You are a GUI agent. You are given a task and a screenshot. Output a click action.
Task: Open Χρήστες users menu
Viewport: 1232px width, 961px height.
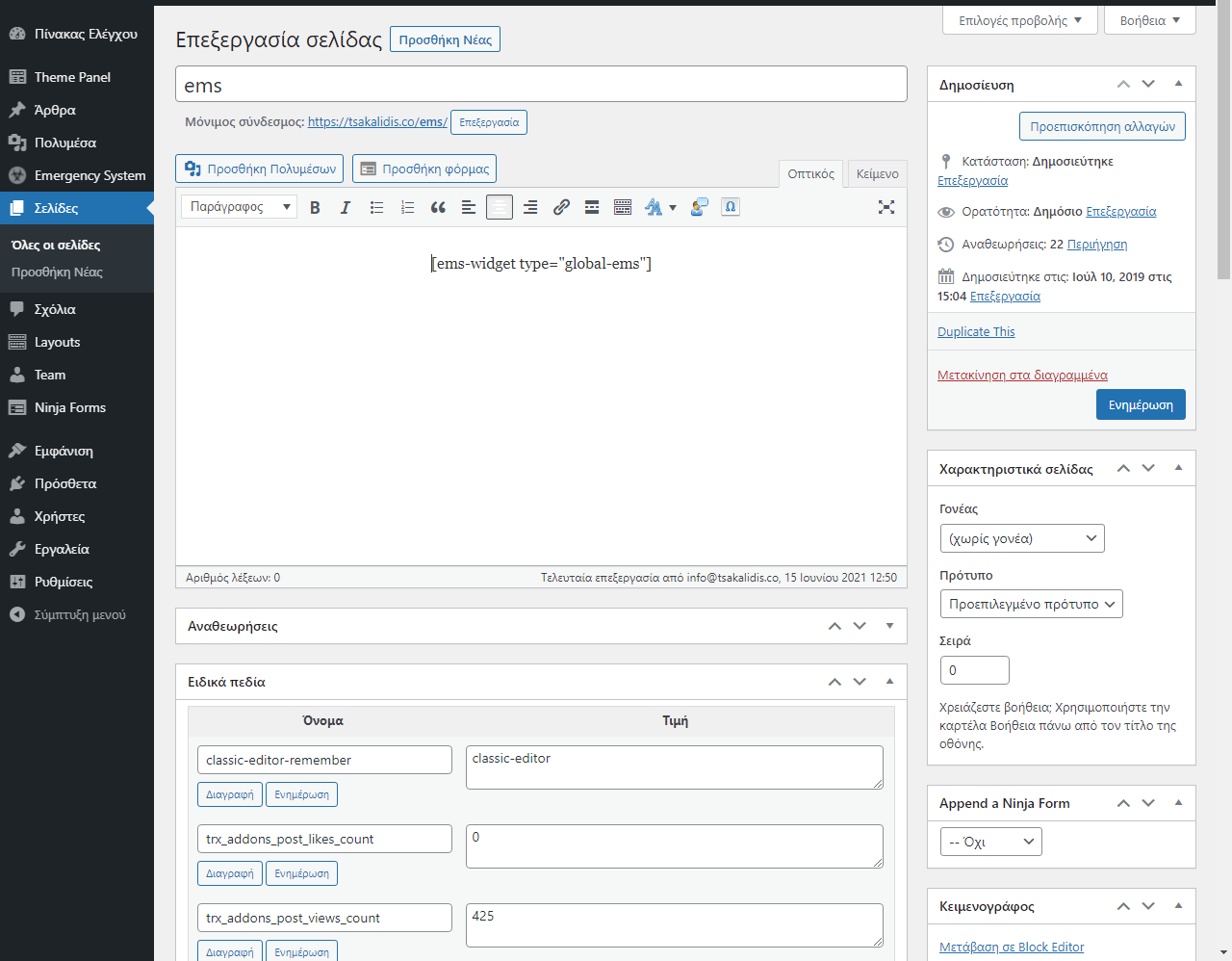(77, 516)
